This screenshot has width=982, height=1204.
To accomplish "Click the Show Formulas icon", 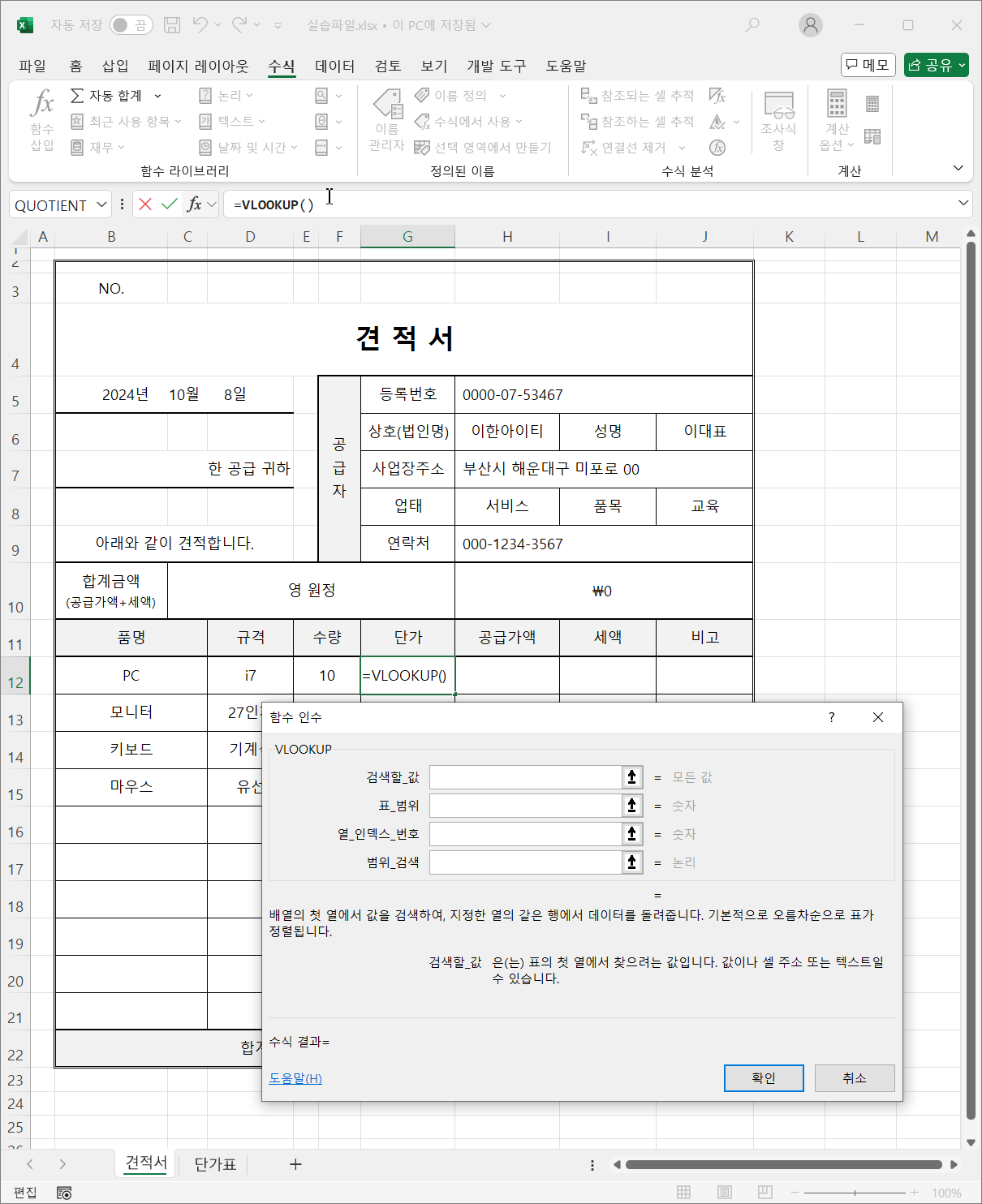I will pos(717,96).
